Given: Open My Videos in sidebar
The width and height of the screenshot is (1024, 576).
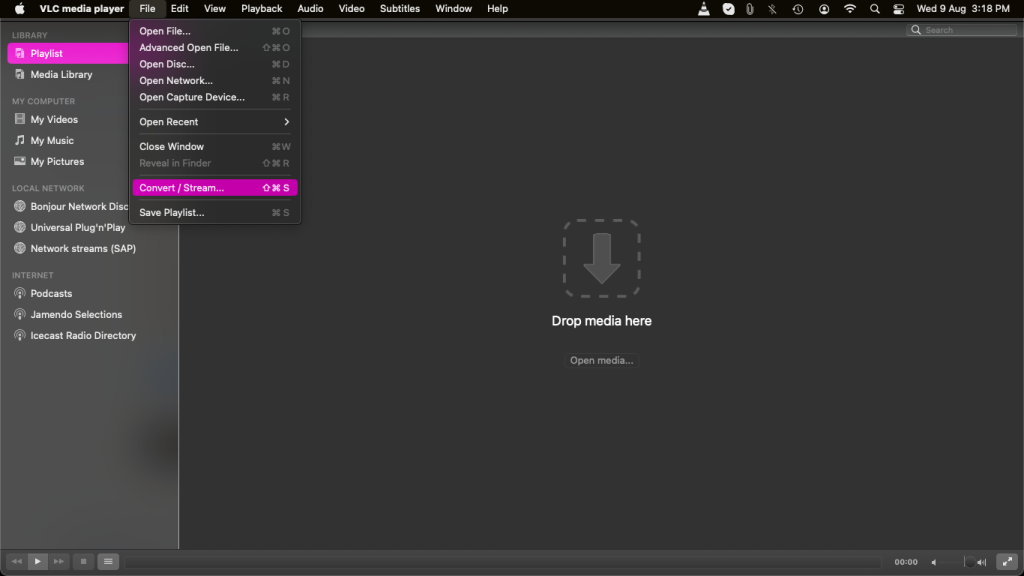Looking at the screenshot, I should point(54,120).
